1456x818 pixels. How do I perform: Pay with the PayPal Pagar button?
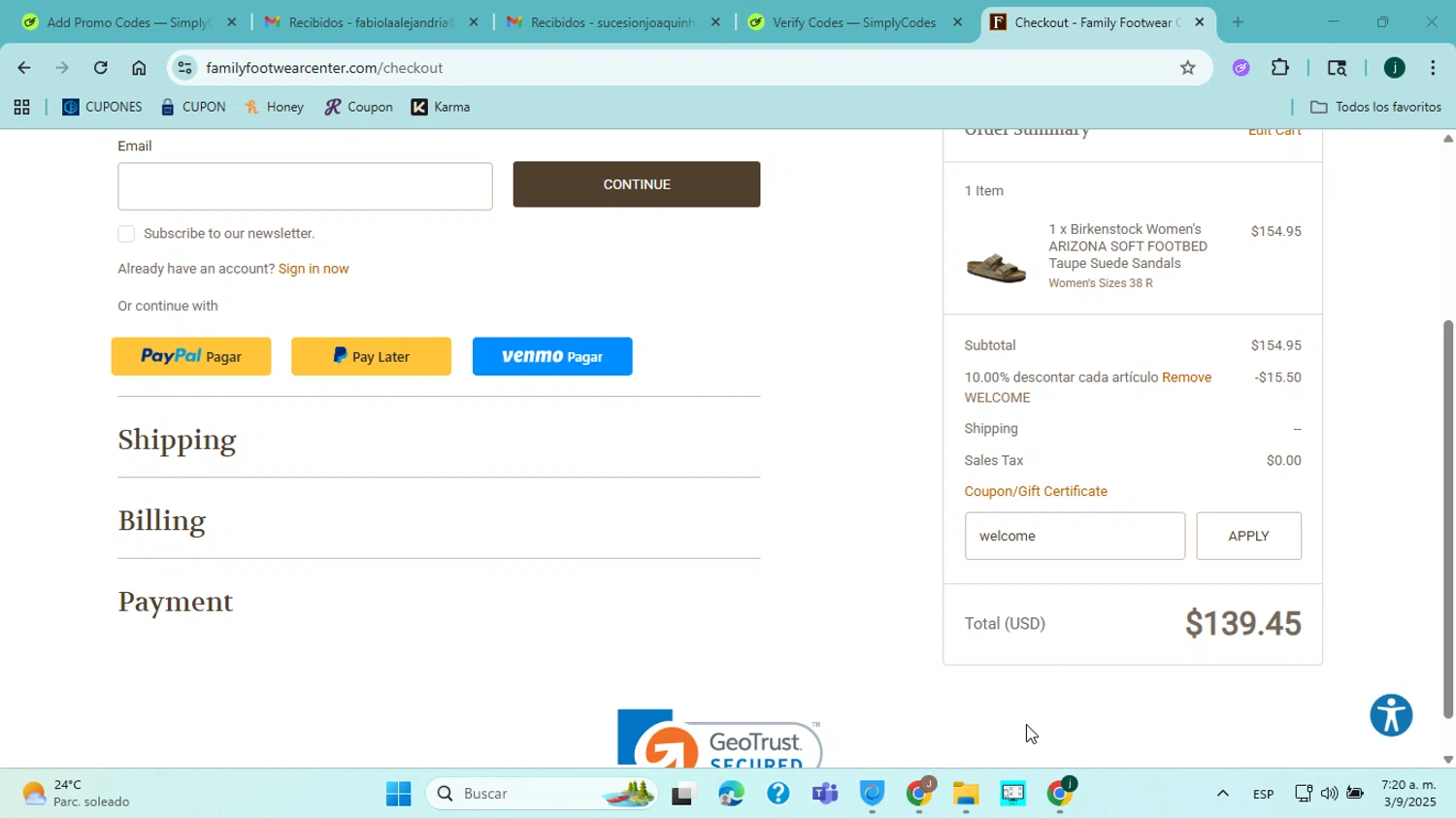pos(191,356)
